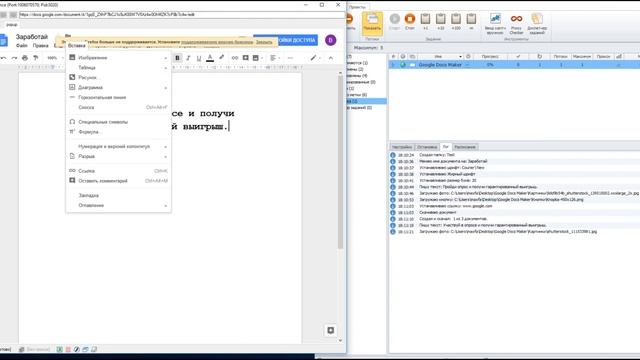Choose Специальные символы menu entry

[118, 122]
